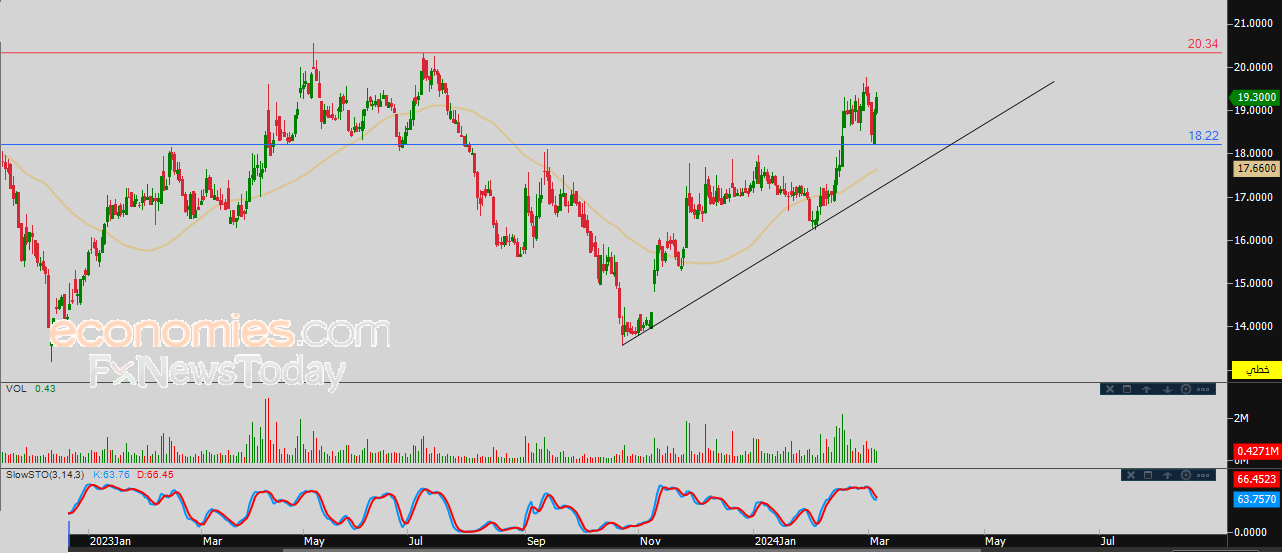
Task: Click the 2M volume axis label
Action: (1242, 417)
